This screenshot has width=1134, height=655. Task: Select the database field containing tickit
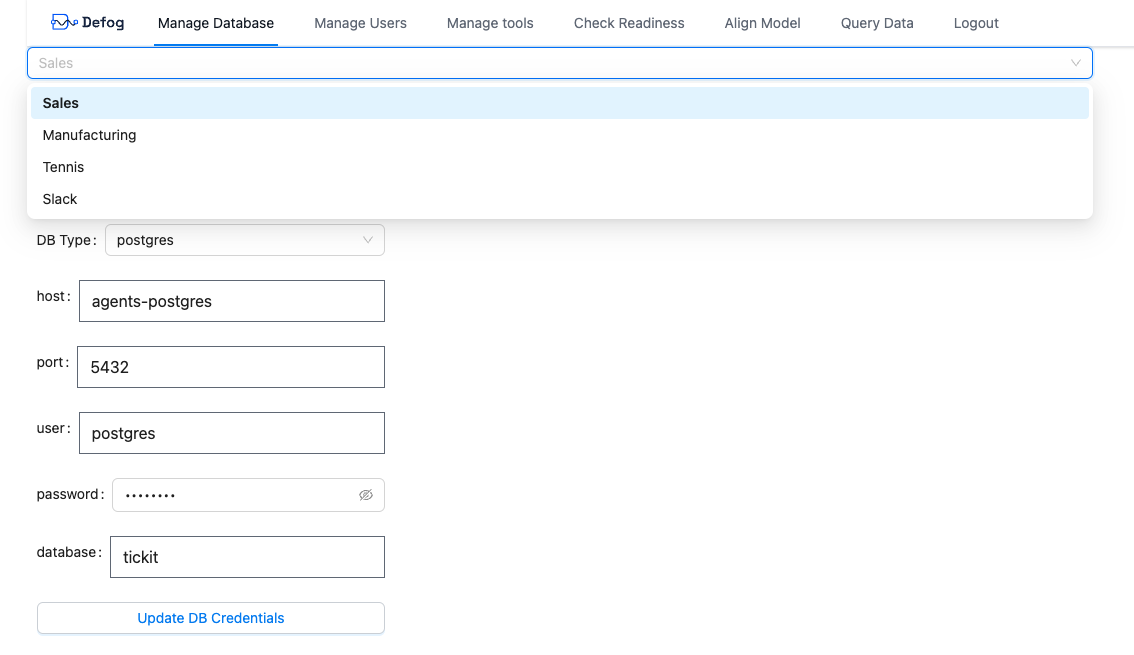coord(246,556)
